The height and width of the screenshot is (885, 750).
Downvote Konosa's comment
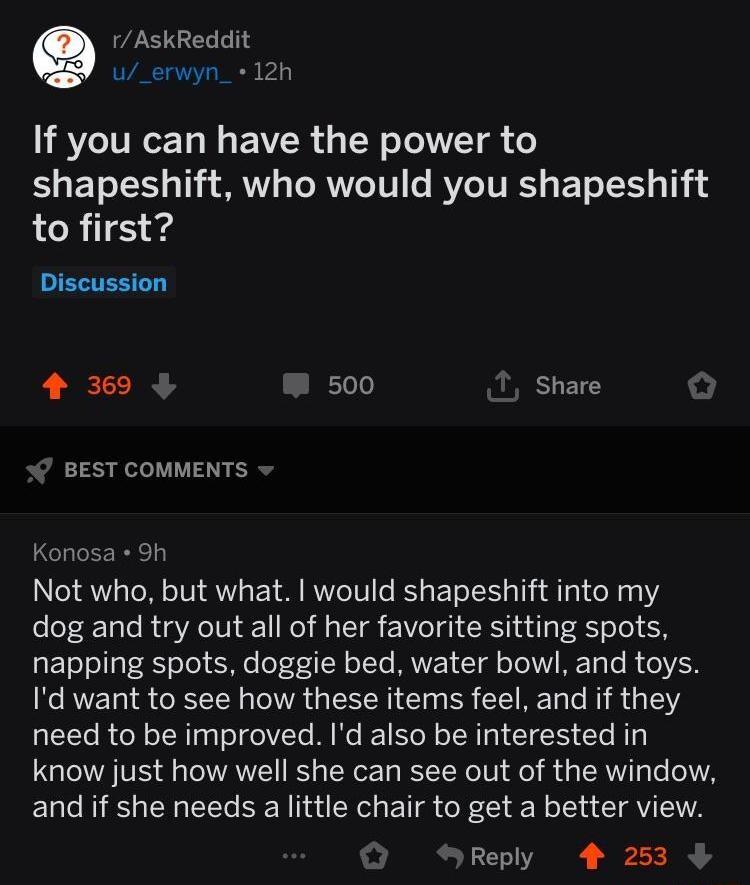(700, 856)
